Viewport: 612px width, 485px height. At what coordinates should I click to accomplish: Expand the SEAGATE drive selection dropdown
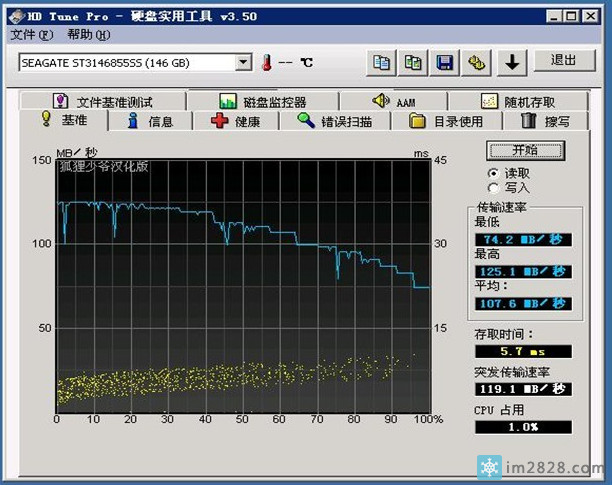tap(243, 62)
